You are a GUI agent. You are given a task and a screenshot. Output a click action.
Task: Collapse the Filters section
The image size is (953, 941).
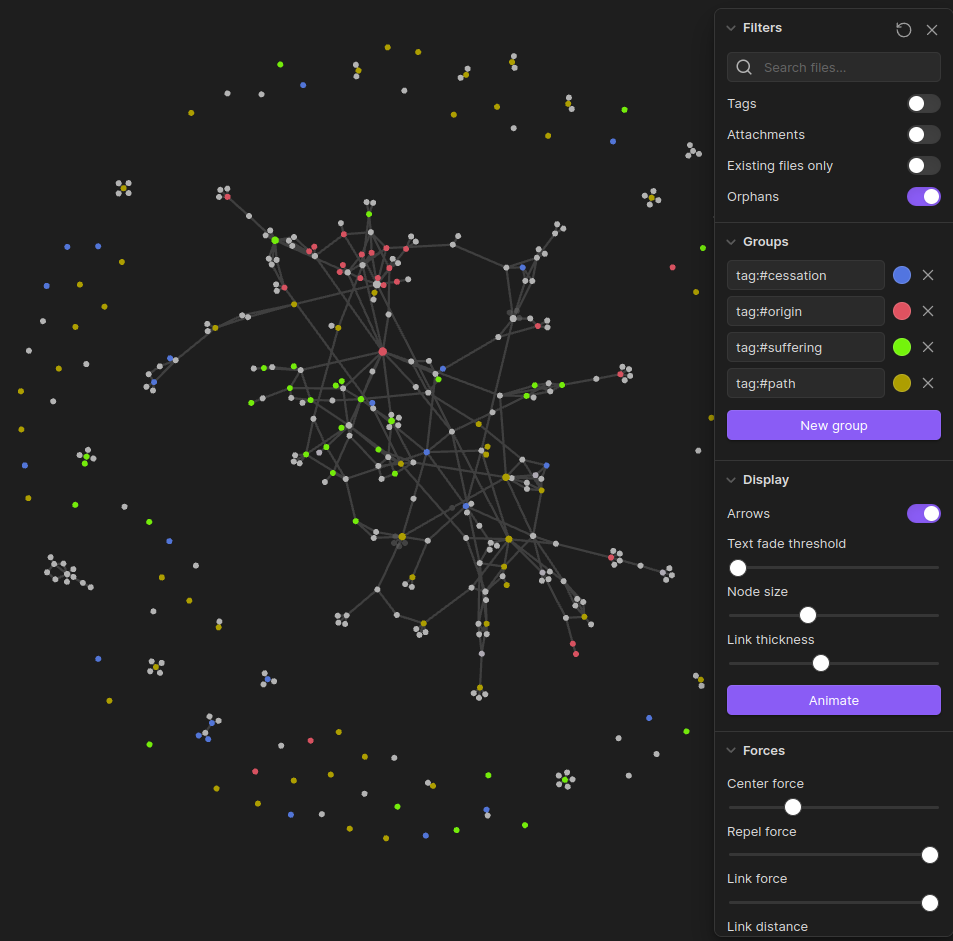coord(731,28)
